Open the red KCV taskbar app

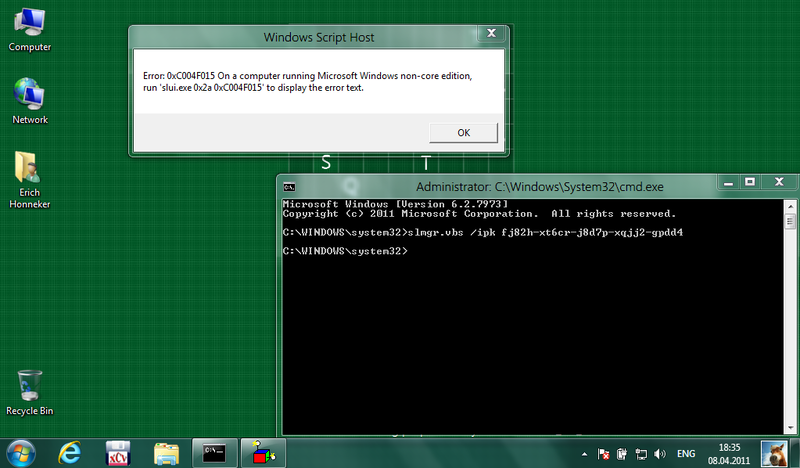(x=119, y=453)
